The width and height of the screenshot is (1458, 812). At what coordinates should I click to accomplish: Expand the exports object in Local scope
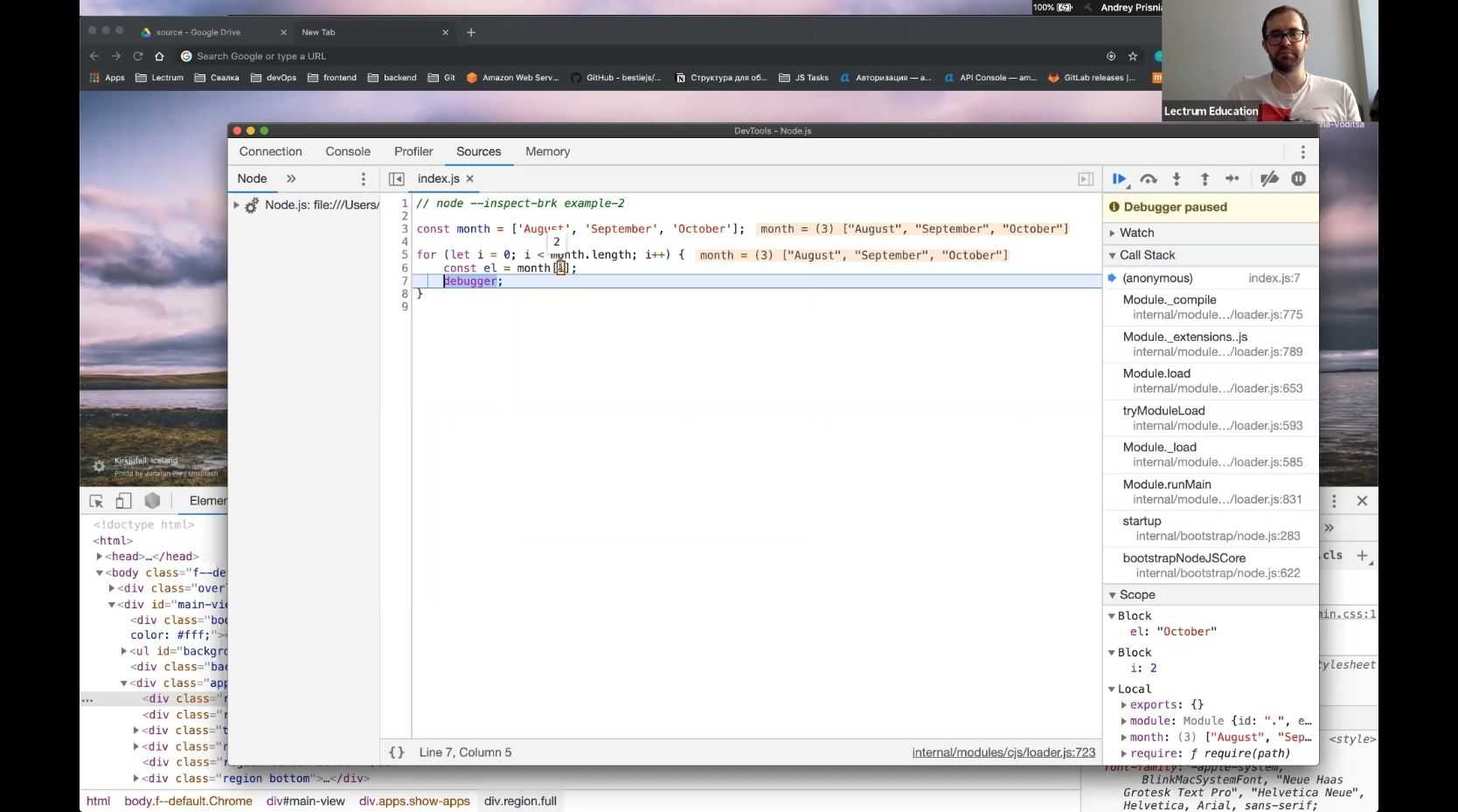click(1124, 705)
